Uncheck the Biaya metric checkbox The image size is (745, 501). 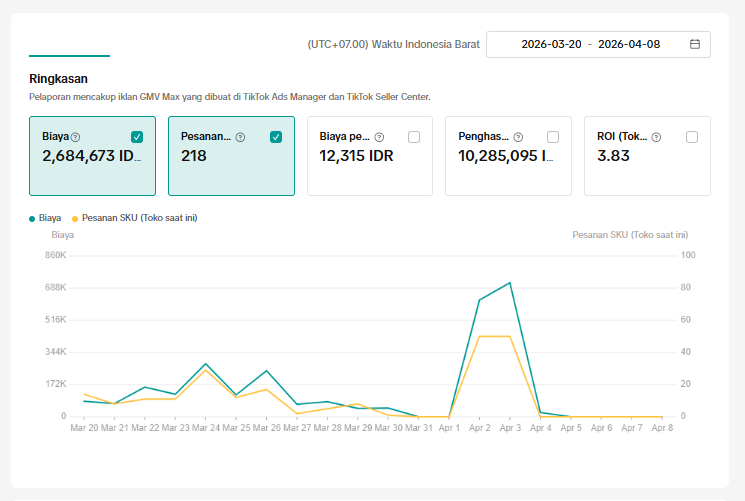(x=137, y=137)
